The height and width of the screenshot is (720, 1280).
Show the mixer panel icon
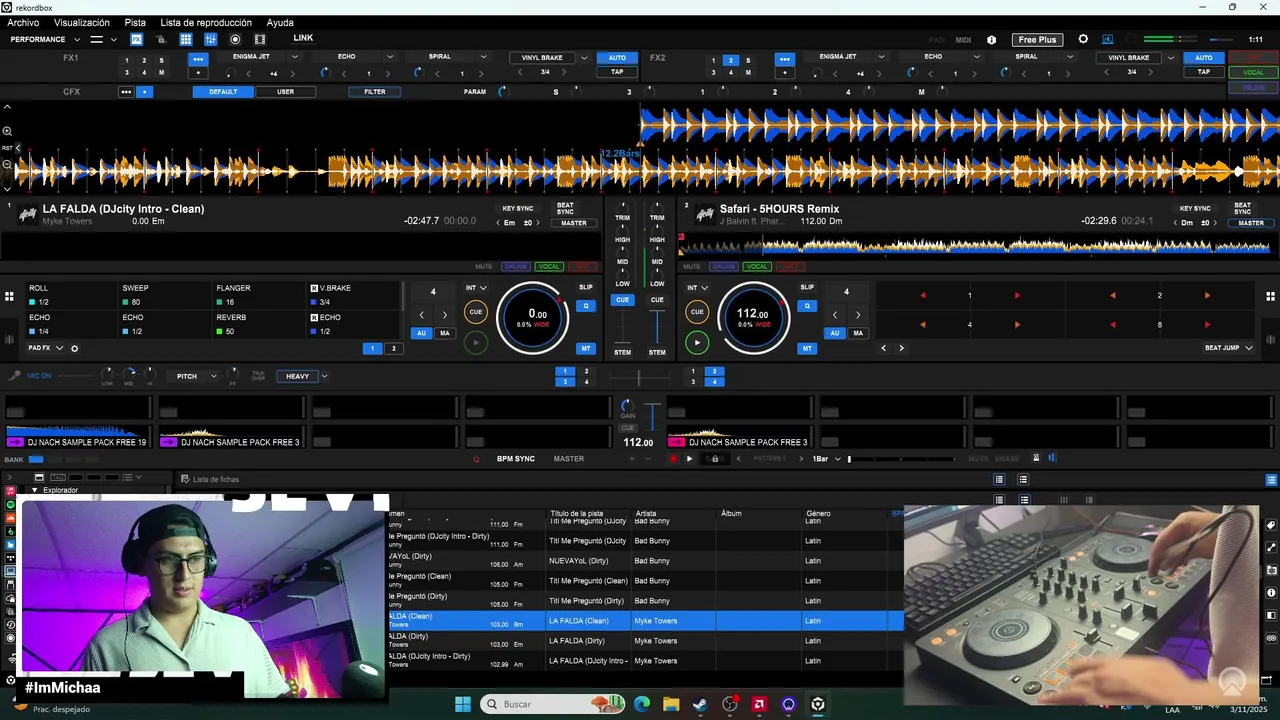pos(210,39)
